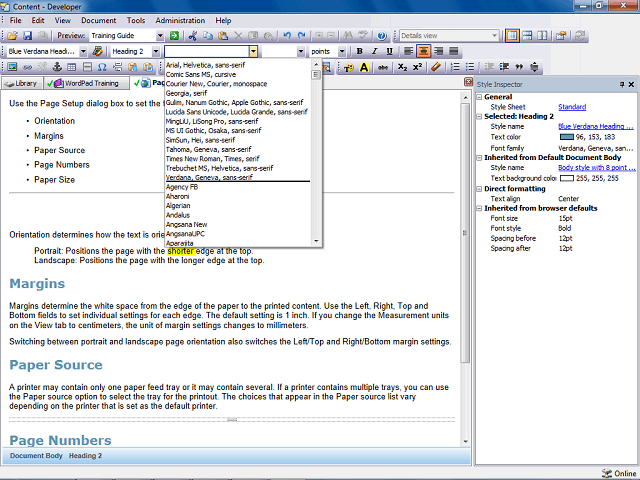Image resolution: width=640 pixels, height=480 pixels.
Task: Click the yellow highlight A icon
Action: (x=364, y=67)
